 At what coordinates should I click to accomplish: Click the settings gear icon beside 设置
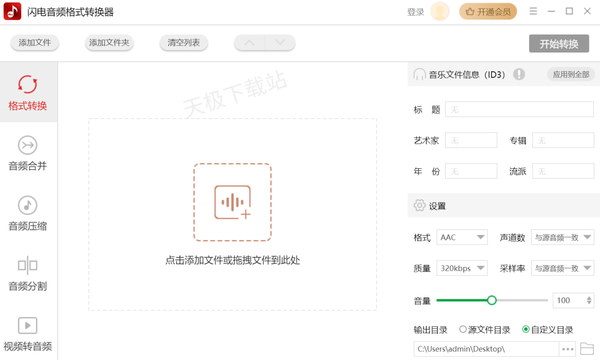pos(419,205)
